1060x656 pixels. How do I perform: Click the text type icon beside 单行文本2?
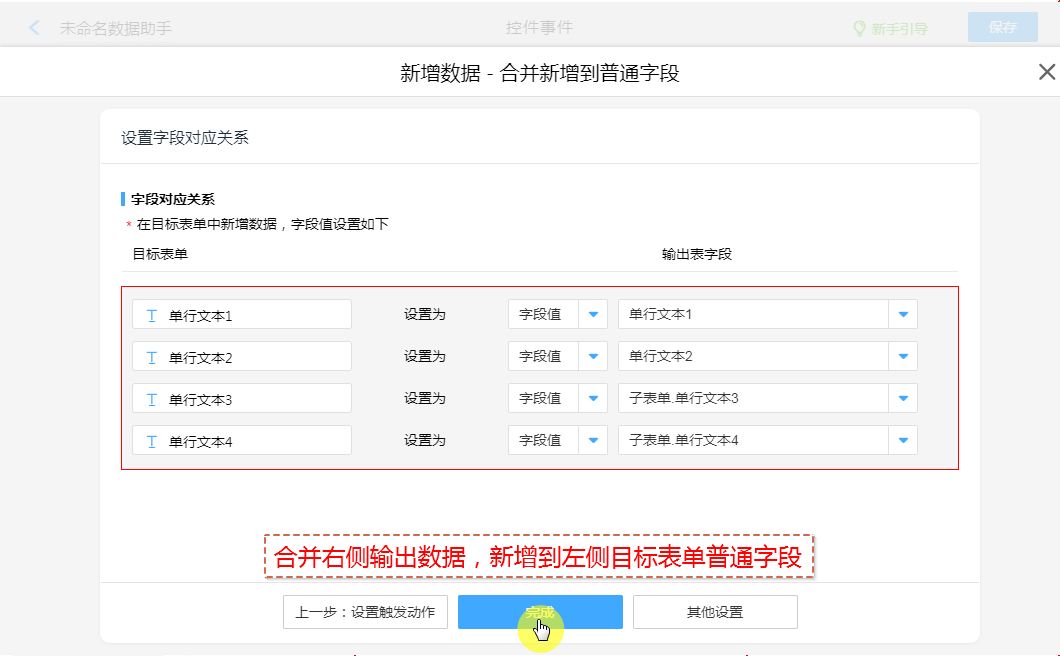pyautogui.click(x=152, y=357)
